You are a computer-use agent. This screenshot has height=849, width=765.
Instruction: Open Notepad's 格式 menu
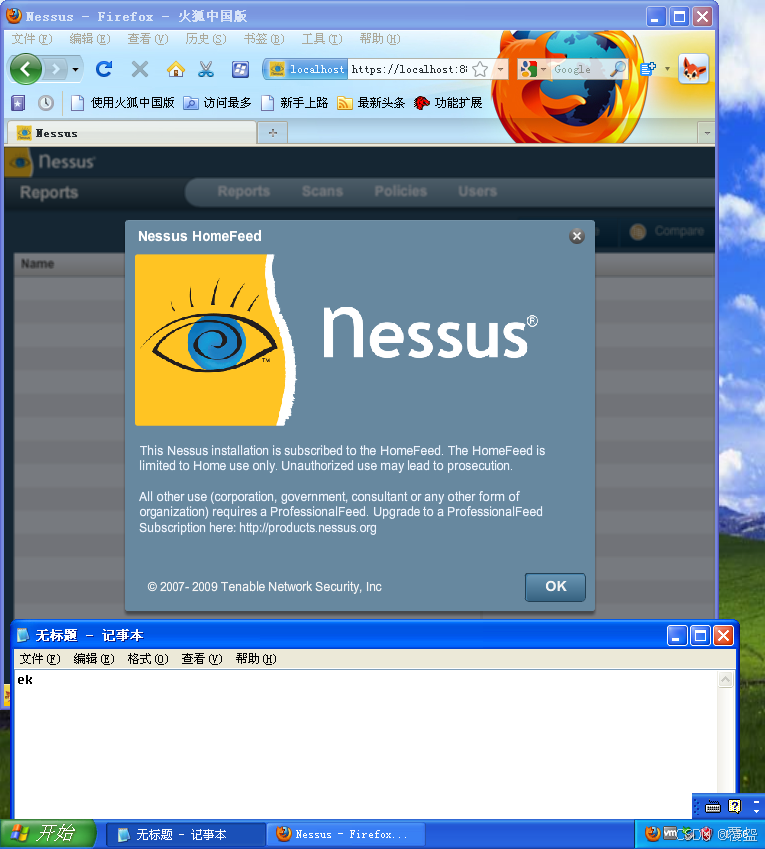pyautogui.click(x=148, y=659)
